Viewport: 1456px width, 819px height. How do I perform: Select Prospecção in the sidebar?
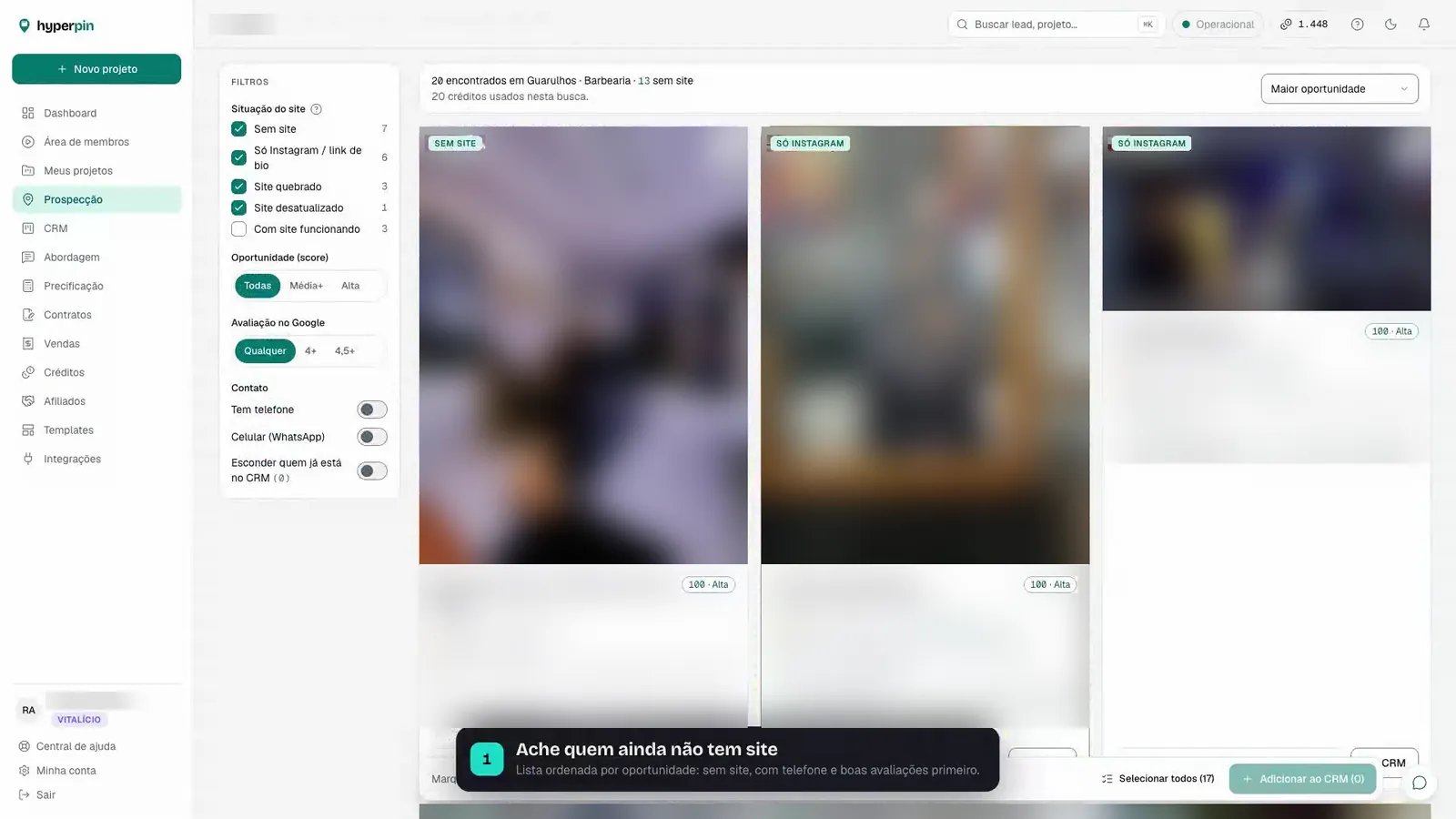(96, 199)
